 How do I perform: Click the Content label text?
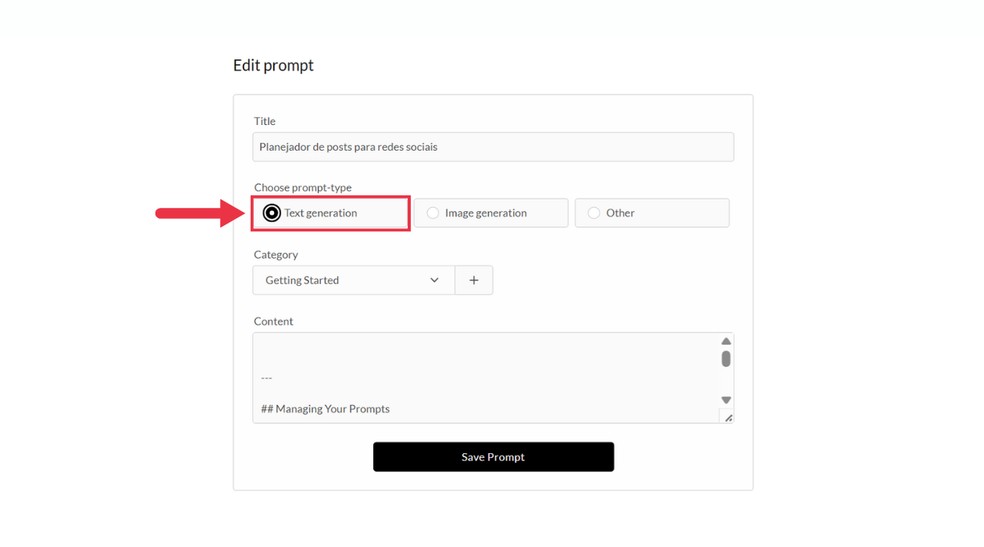pos(274,321)
